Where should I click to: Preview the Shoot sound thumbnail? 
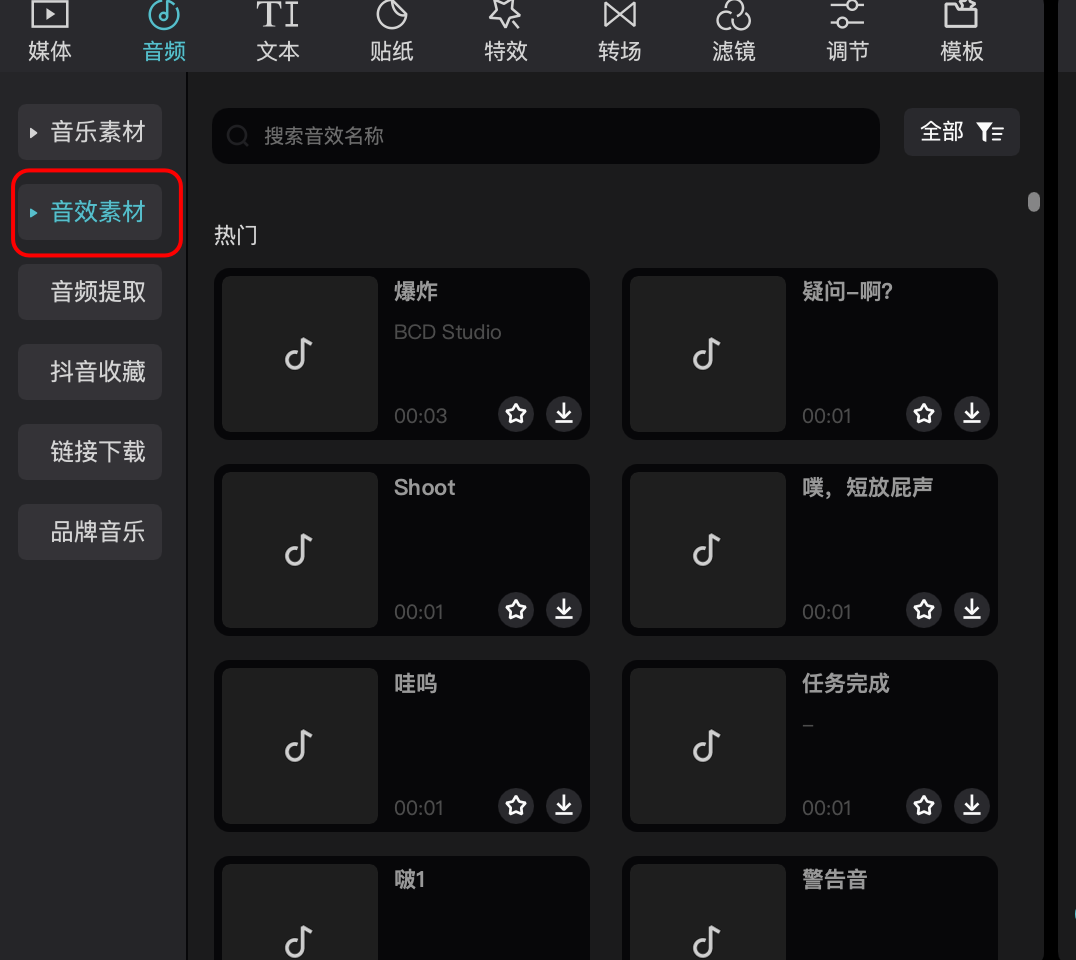300,550
